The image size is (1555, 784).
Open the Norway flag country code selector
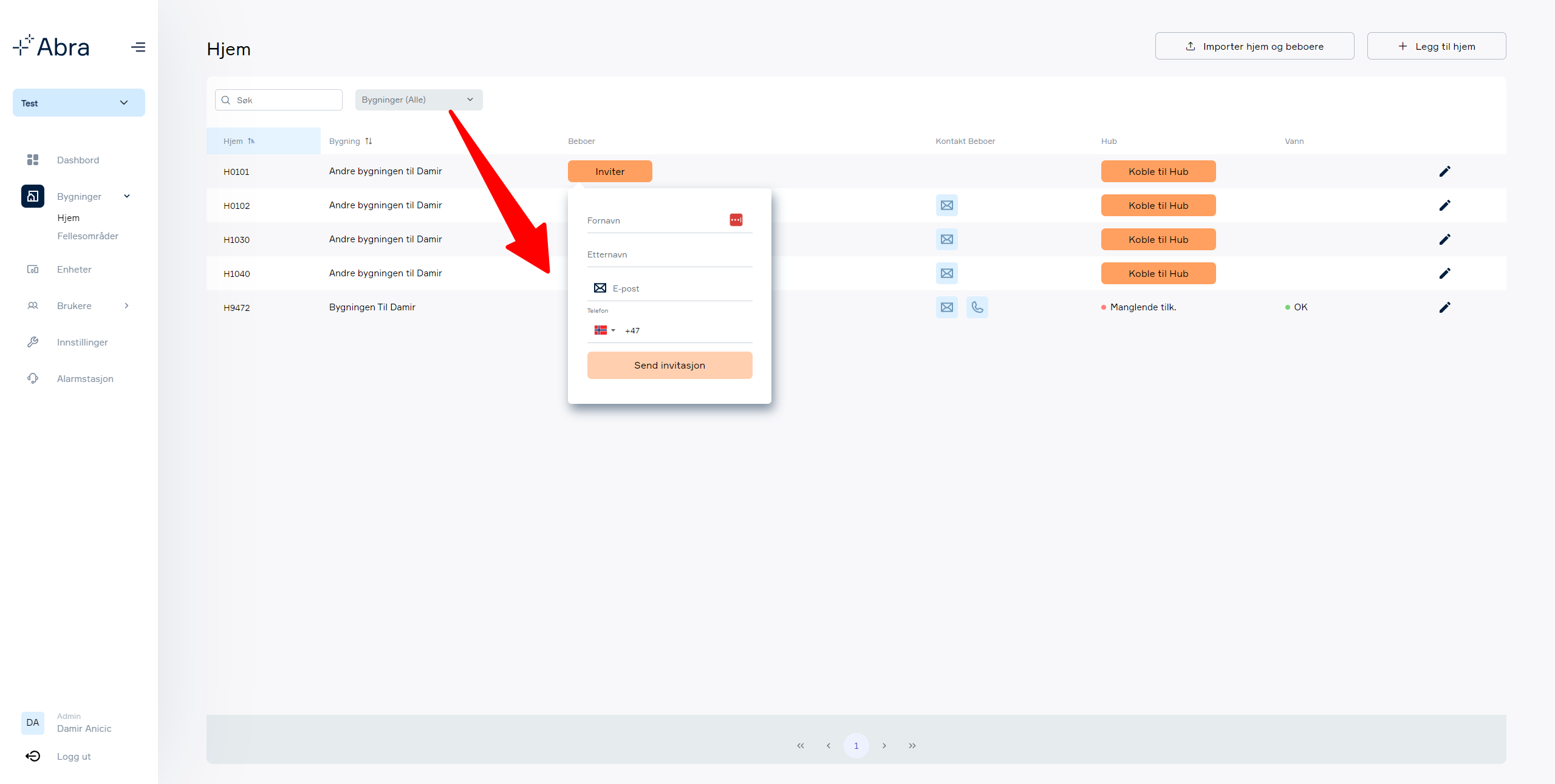pyautogui.click(x=604, y=330)
